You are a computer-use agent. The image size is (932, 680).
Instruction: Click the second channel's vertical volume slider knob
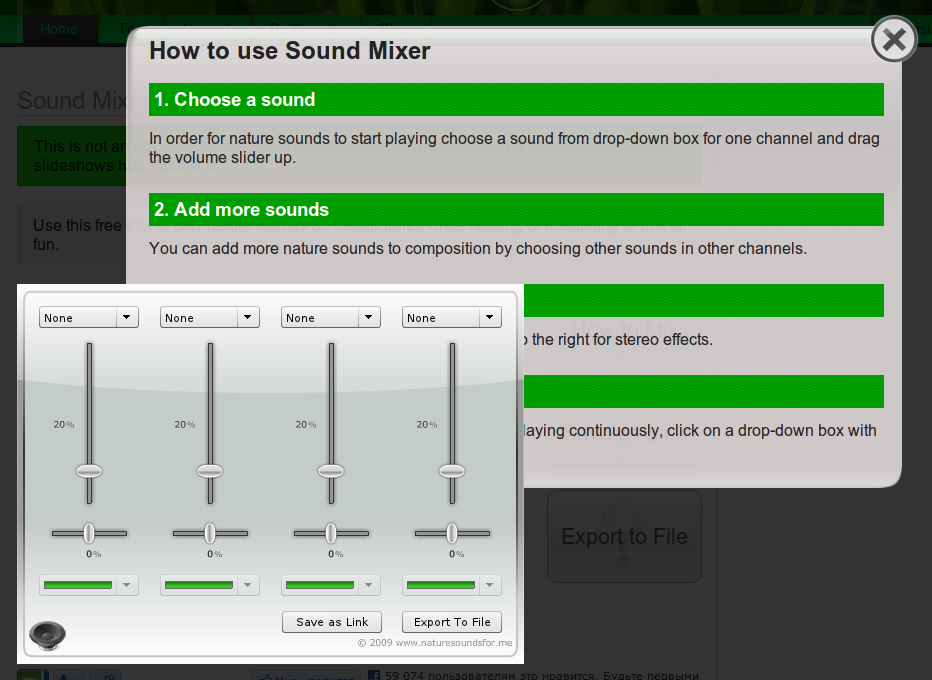(210, 470)
